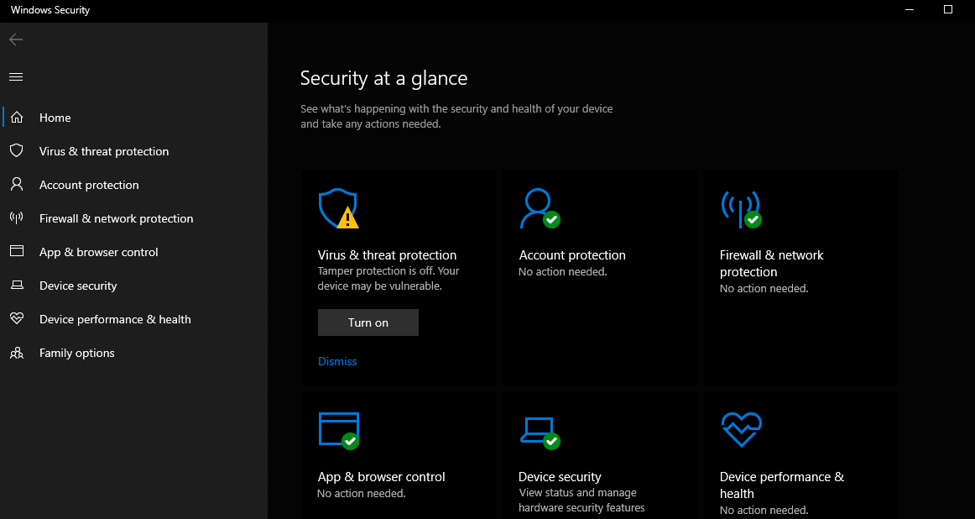This screenshot has width=975, height=519.
Task: Click 'No action needed.' under Account protection
Action: [563, 272]
